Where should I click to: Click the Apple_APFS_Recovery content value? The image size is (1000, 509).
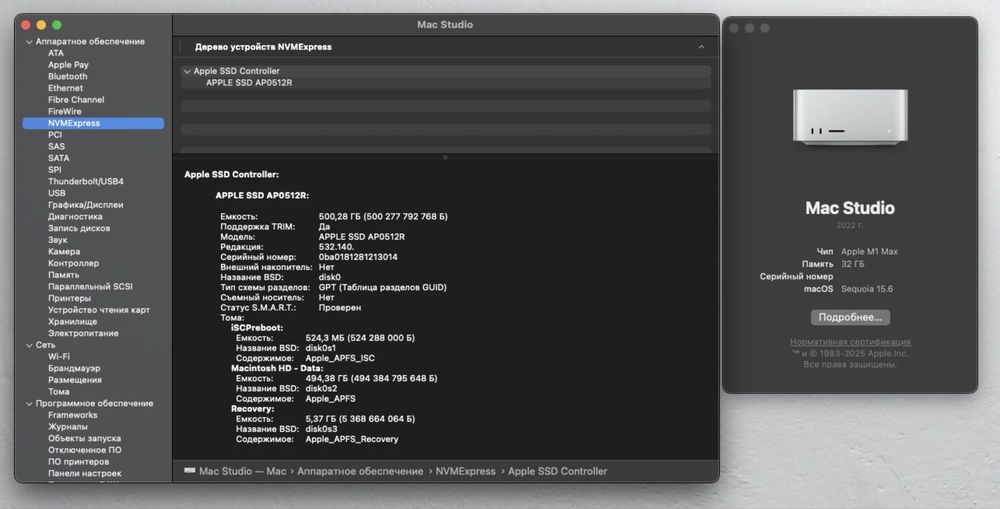(x=351, y=439)
